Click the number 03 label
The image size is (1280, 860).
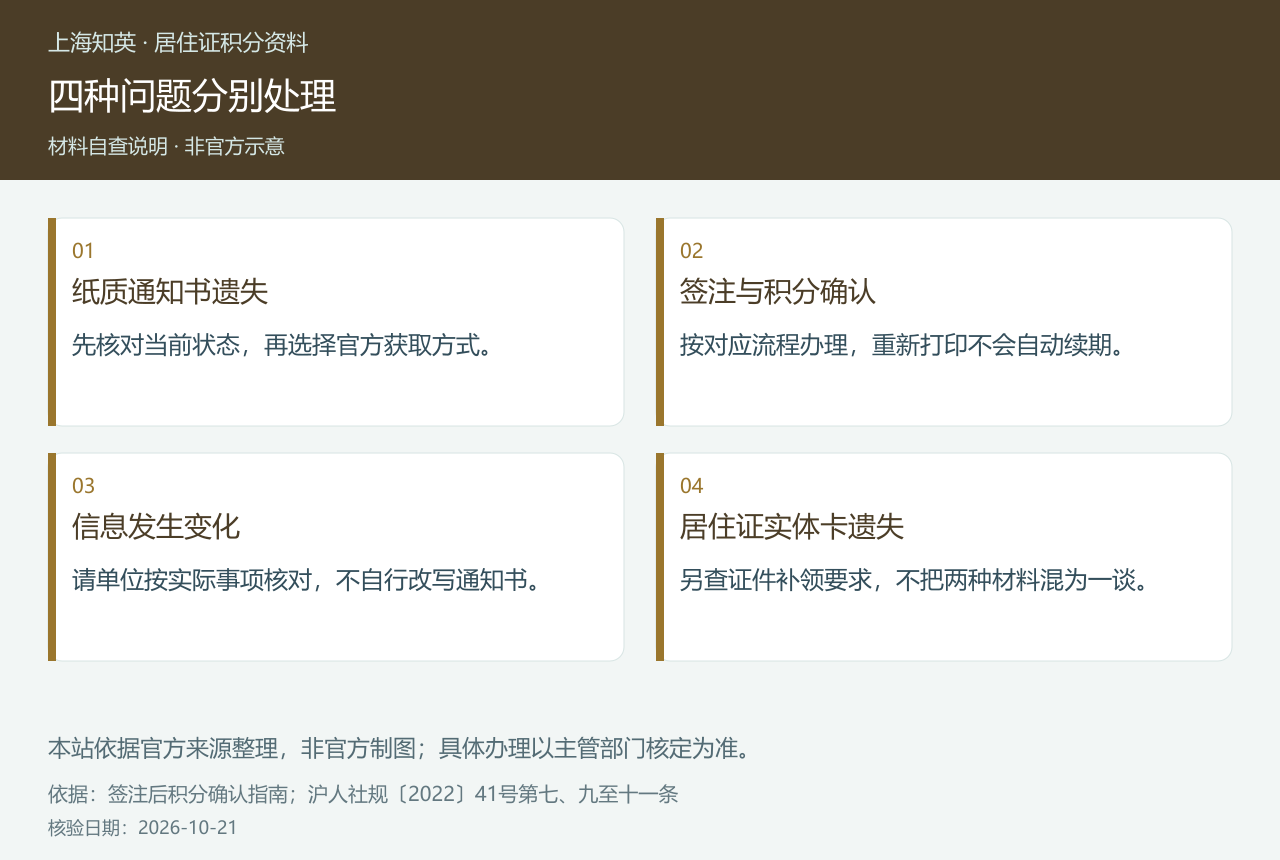tap(84, 486)
